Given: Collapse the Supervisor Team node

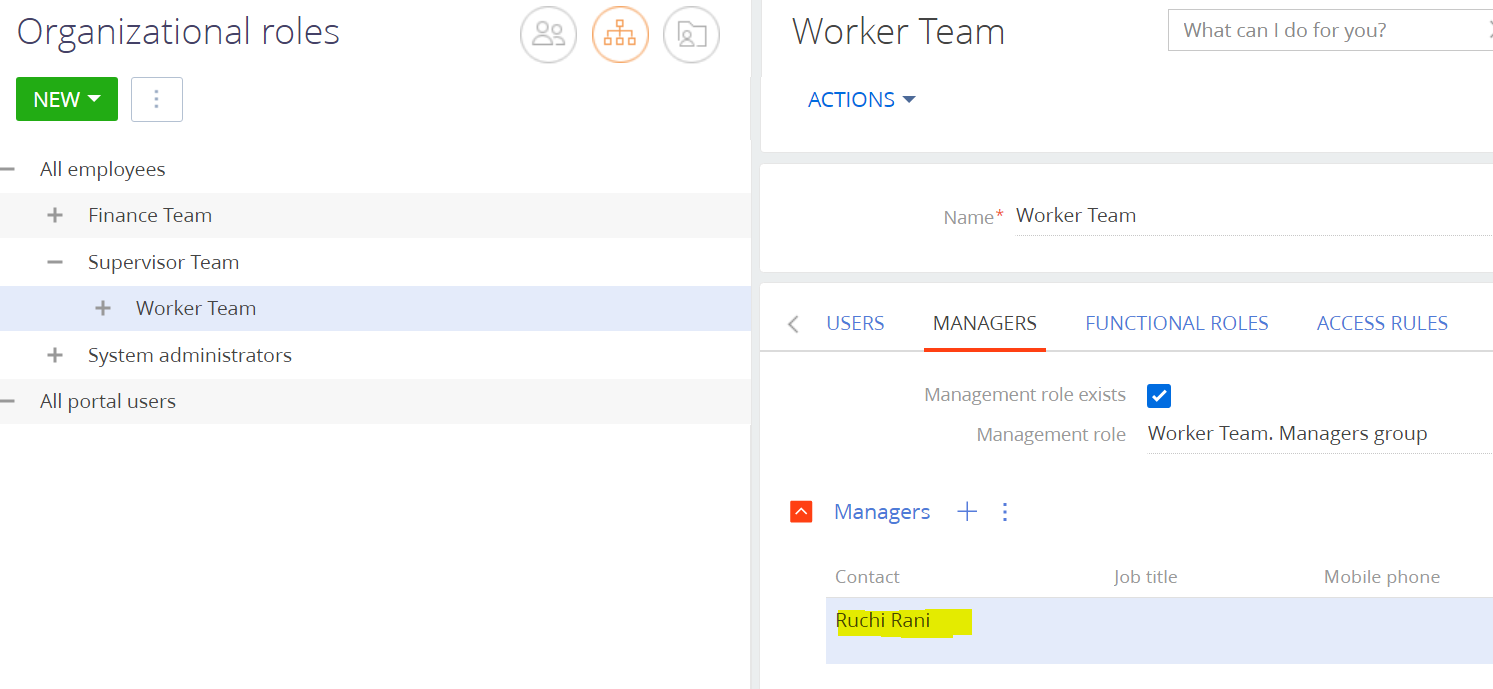Looking at the screenshot, I should [55, 262].
